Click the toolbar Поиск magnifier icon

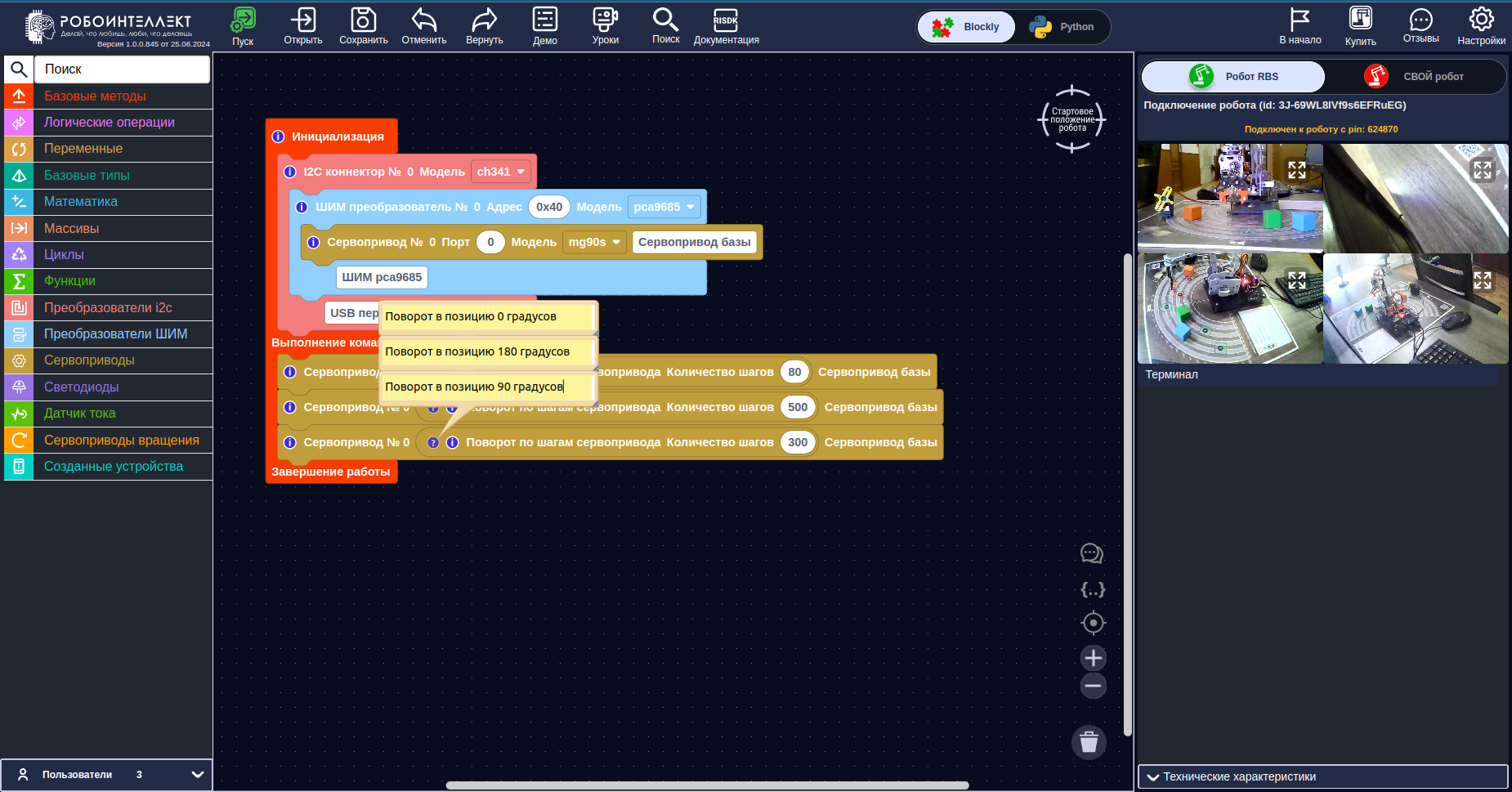(x=666, y=20)
